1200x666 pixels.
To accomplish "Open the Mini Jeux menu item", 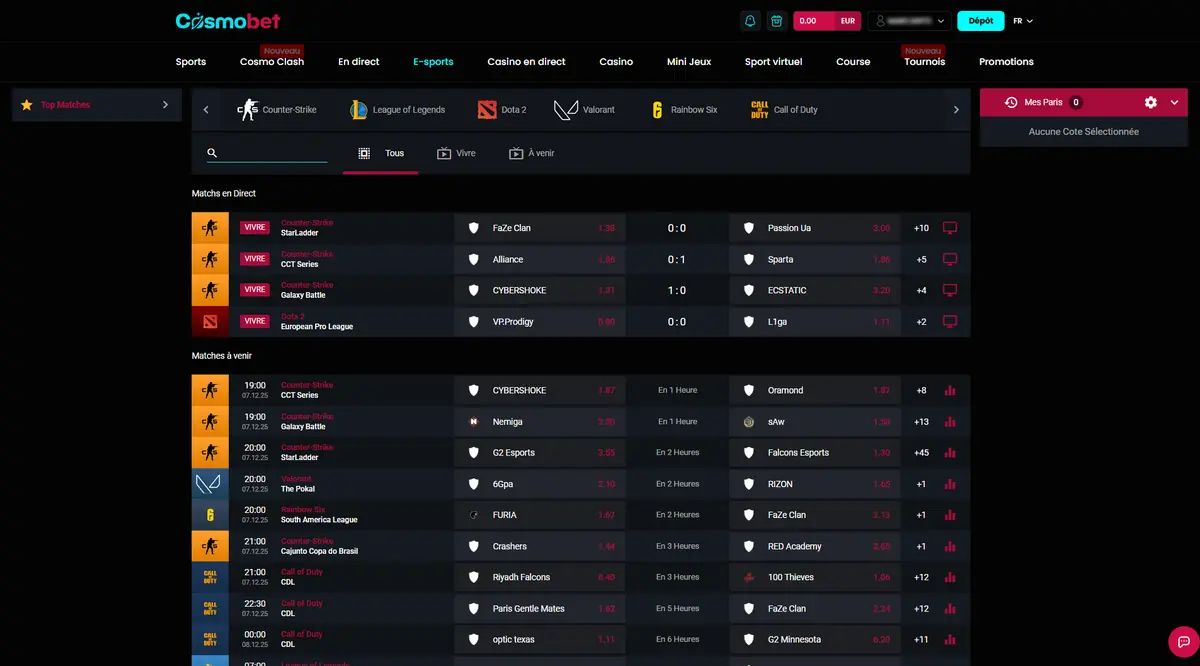I will click(x=689, y=61).
